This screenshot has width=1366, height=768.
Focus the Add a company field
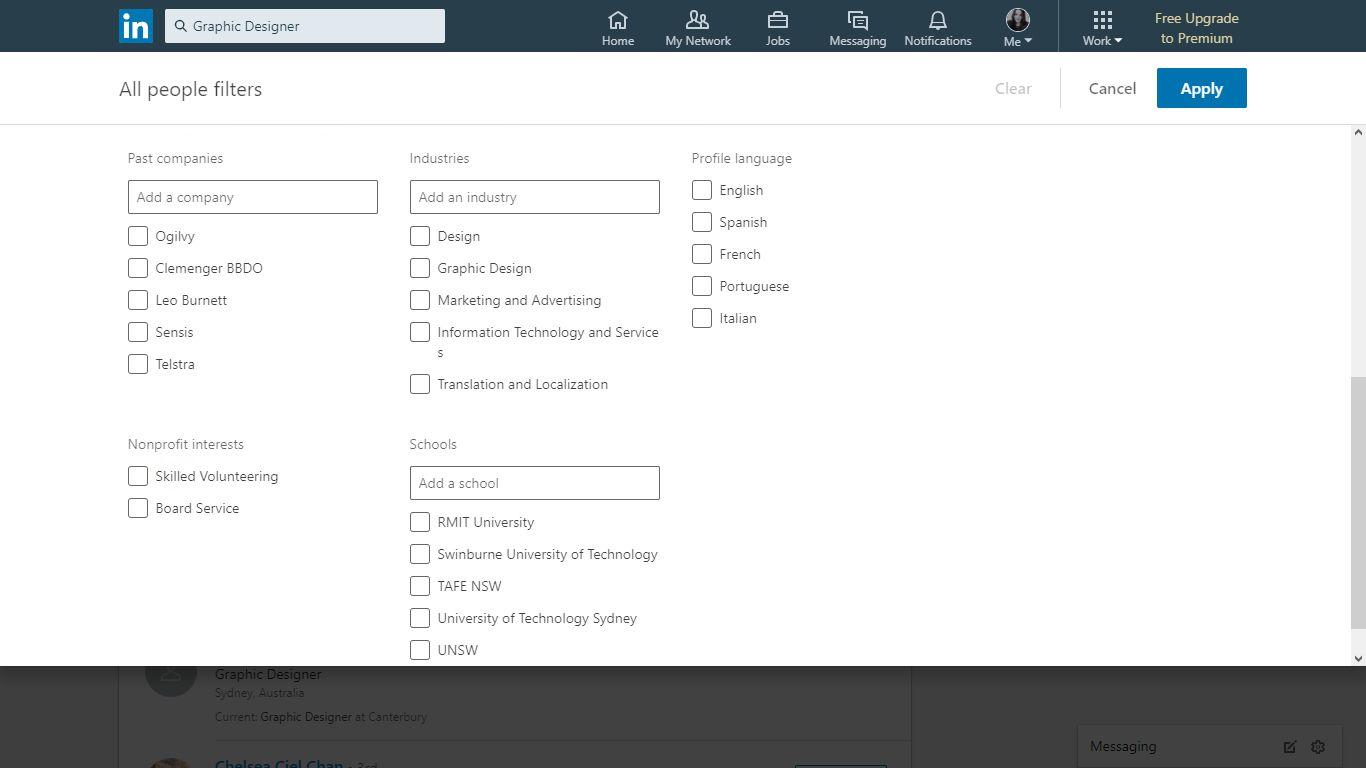[x=253, y=197]
